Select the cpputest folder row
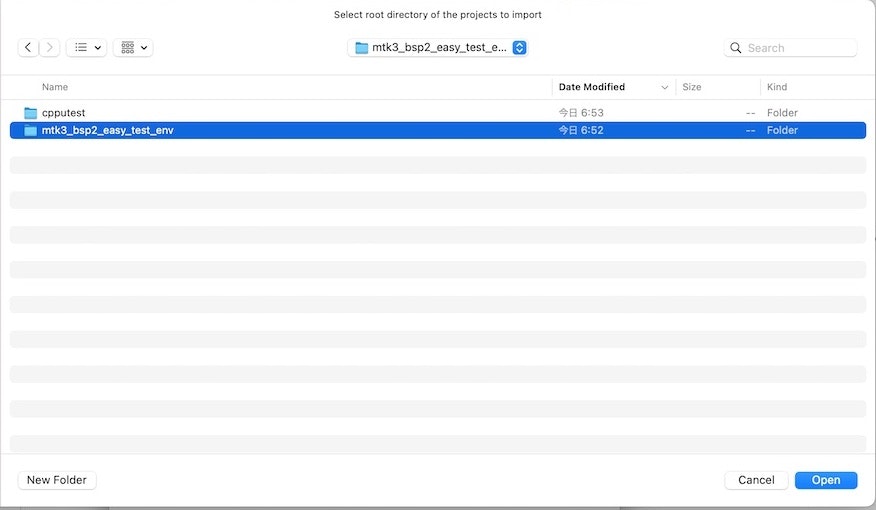The width and height of the screenshot is (876, 510). (438, 113)
